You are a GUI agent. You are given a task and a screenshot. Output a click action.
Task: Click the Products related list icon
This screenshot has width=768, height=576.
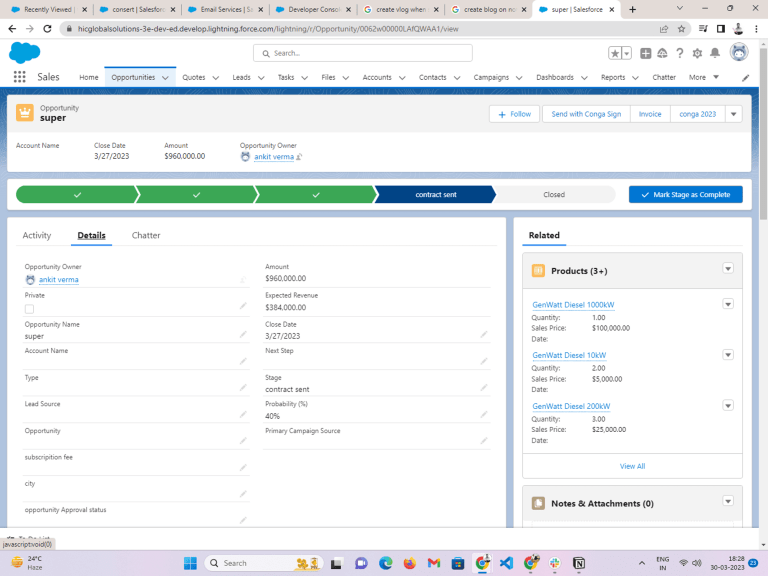(x=538, y=271)
